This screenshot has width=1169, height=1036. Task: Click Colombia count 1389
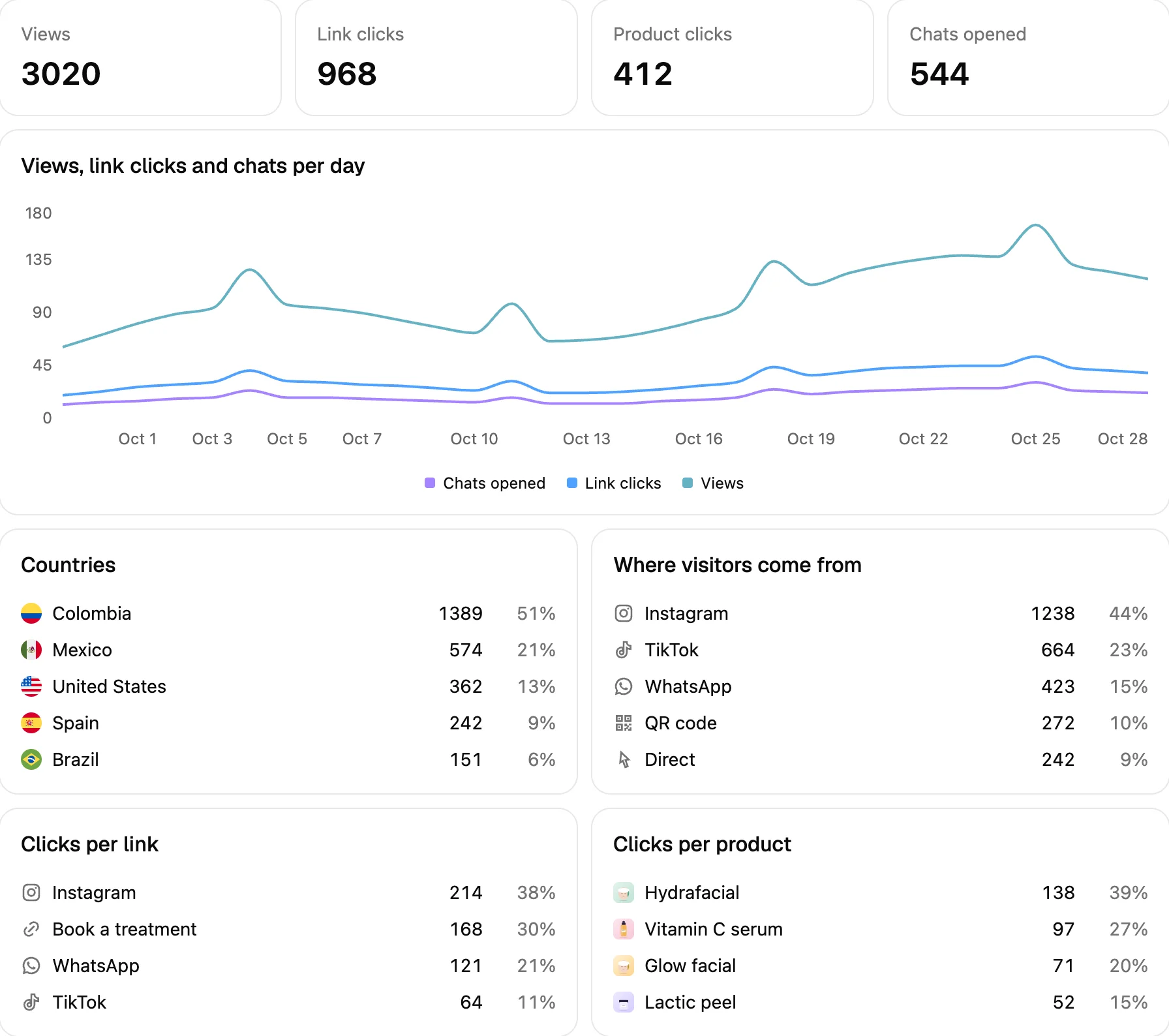[x=461, y=613]
